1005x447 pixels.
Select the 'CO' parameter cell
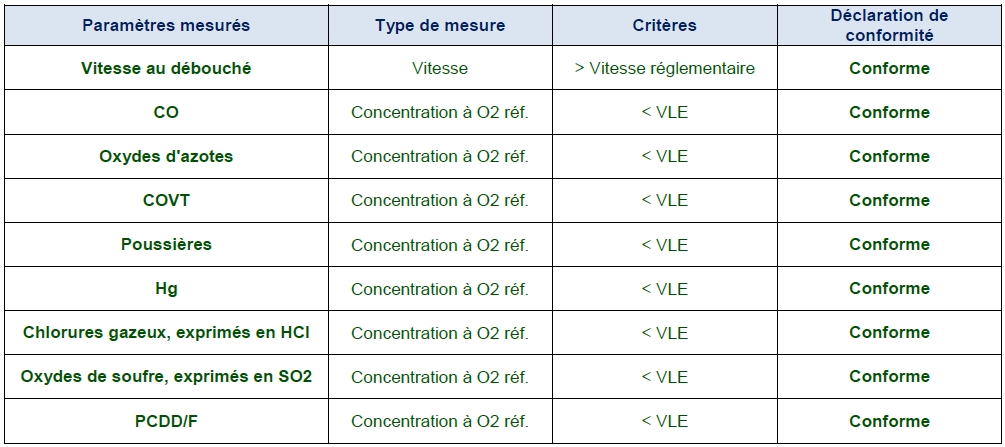[166, 113]
